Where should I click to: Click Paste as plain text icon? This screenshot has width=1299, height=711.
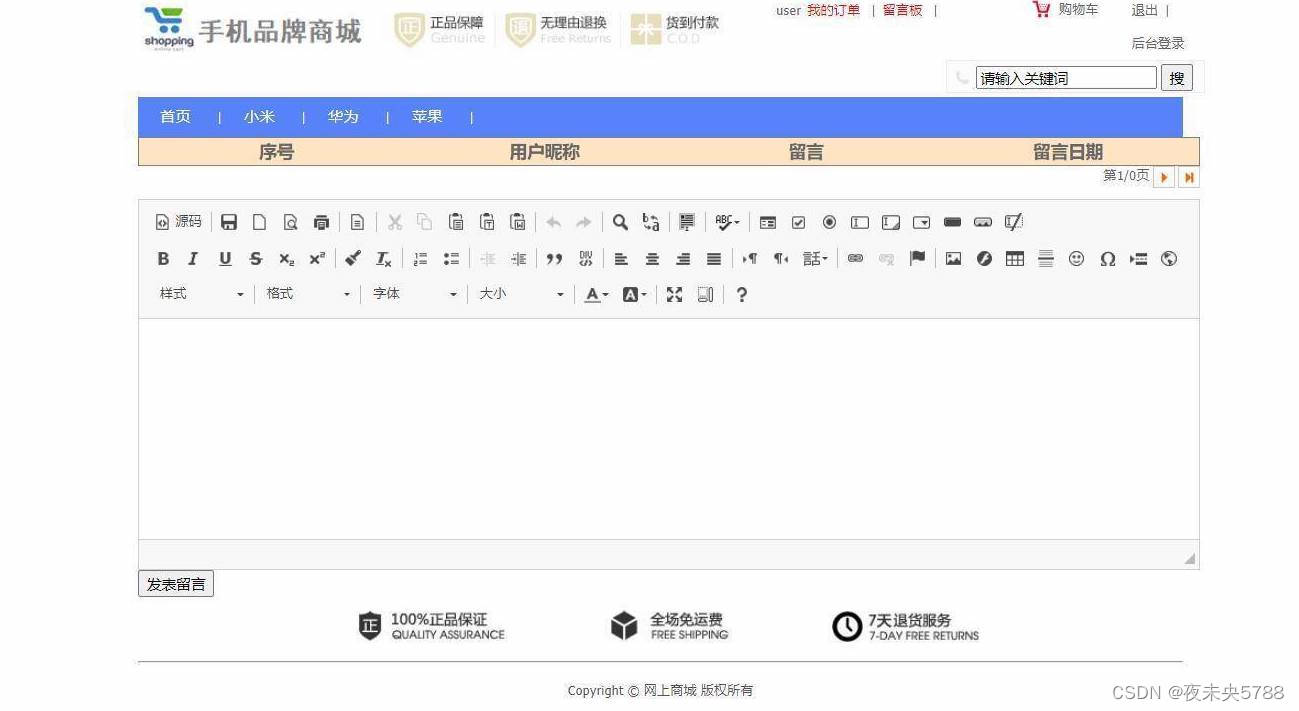487,222
